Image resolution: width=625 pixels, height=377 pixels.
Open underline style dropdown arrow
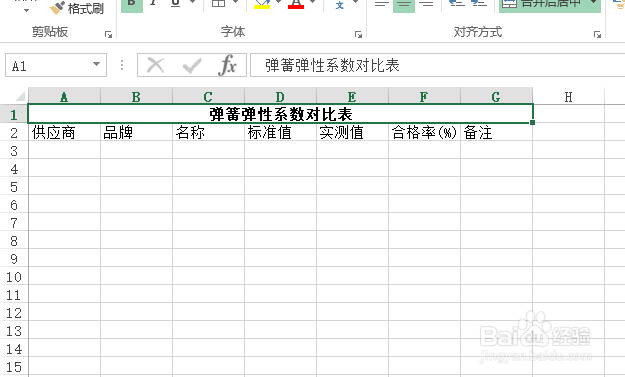pyautogui.click(x=193, y=3)
